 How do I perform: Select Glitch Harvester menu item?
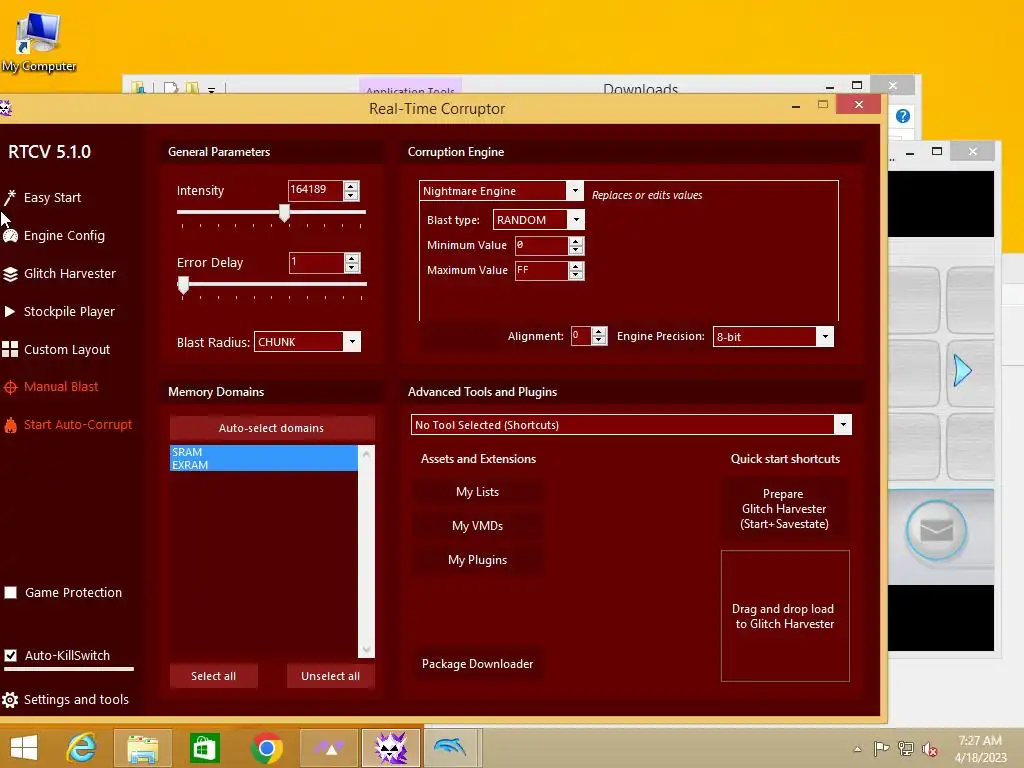(x=70, y=274)
